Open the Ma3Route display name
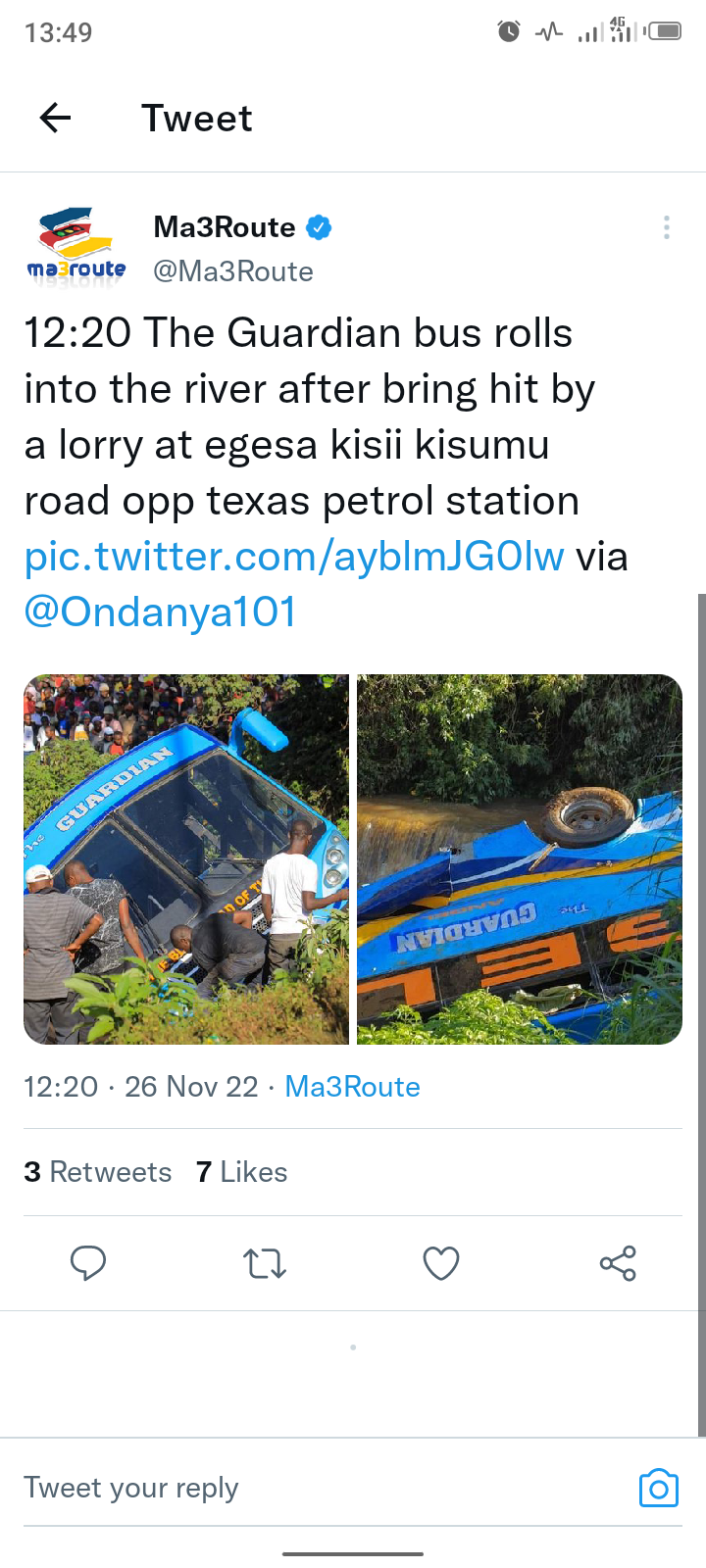This screenshot has height=1568, width=706. click(x=225, y=227)
